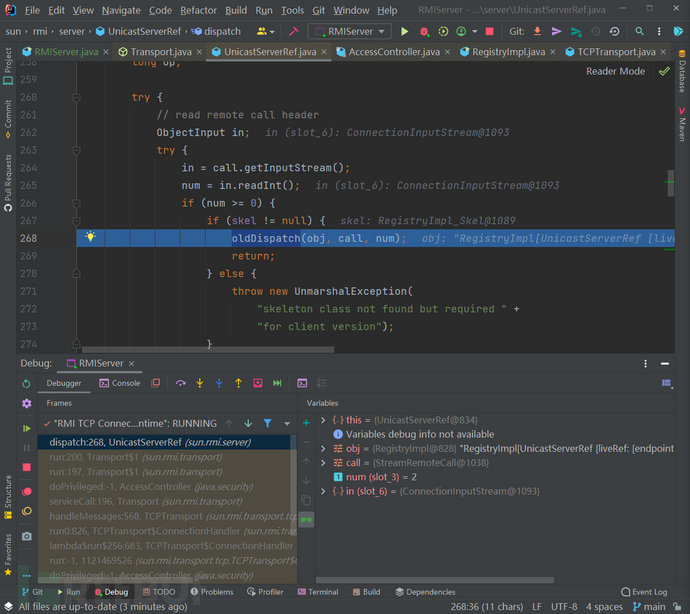The image size is (690, 614).
Task: Stop the process with red square in toolbar
Action: pos(489,31)
